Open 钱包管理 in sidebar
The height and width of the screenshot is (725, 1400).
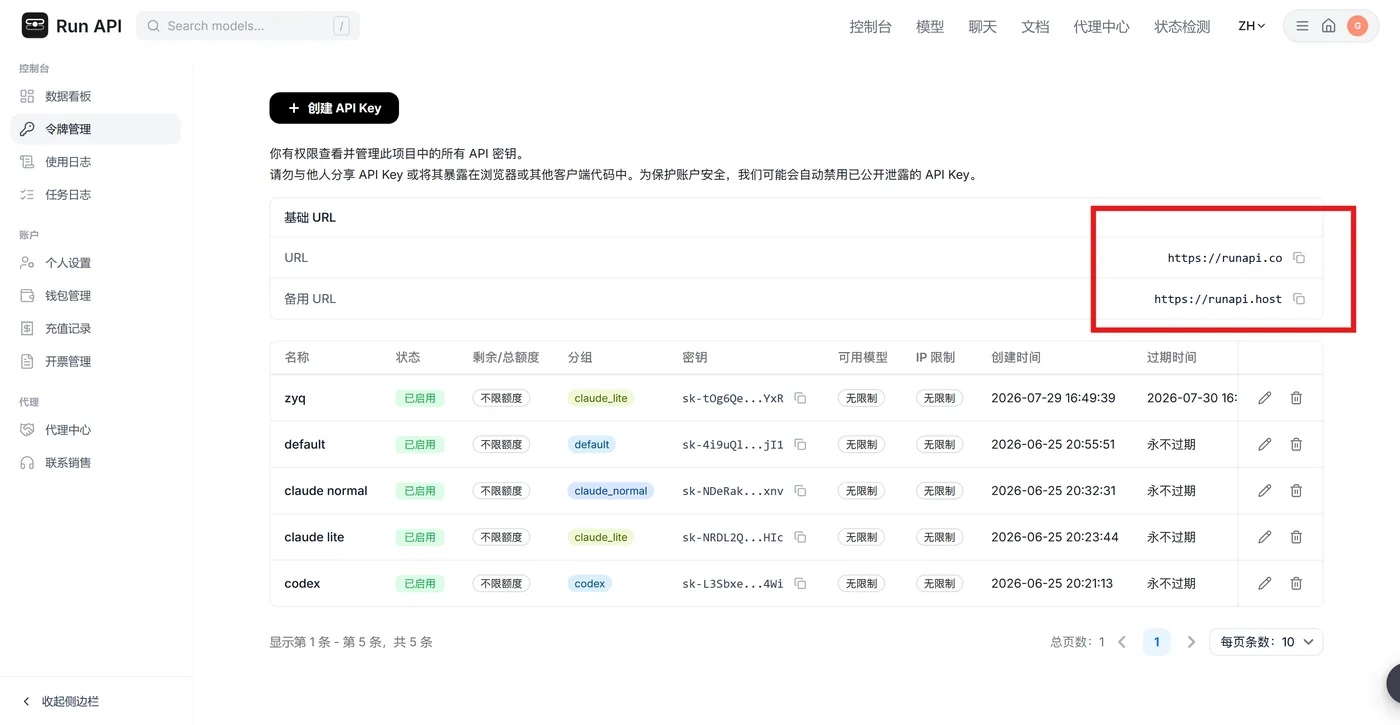95,296
